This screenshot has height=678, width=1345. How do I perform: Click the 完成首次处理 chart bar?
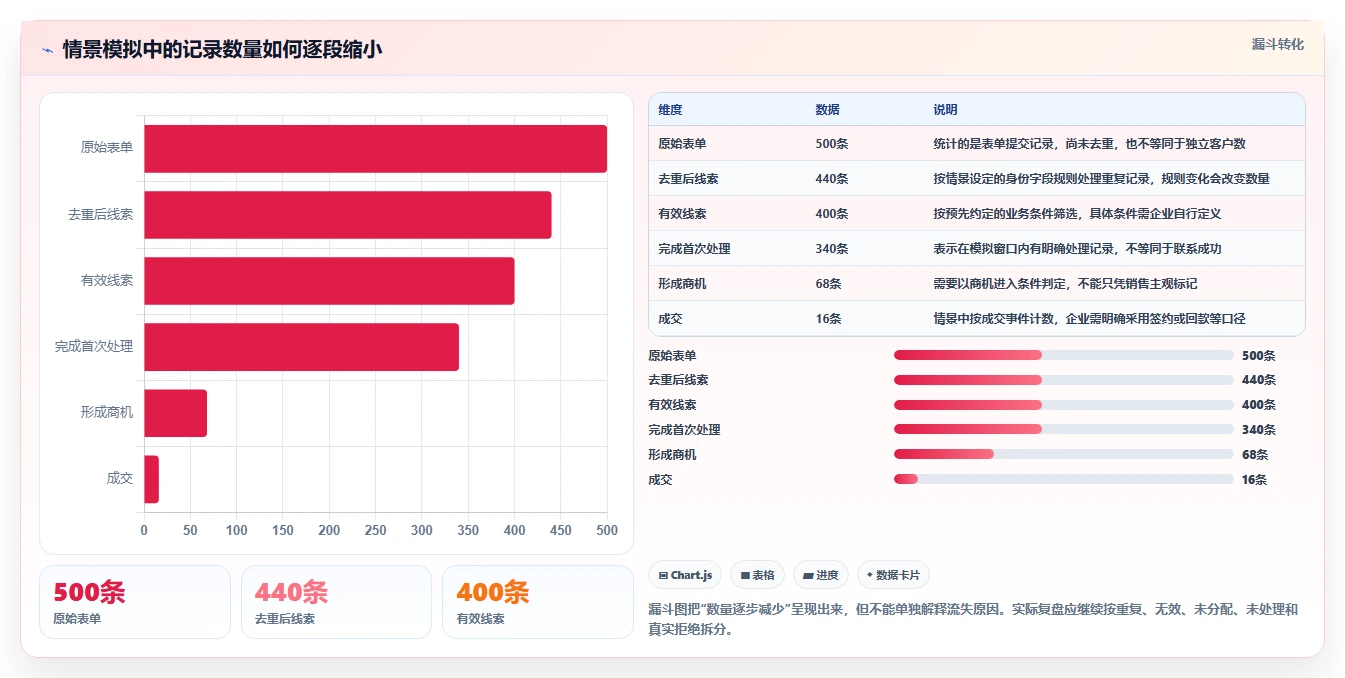click(x=301, y=347)
